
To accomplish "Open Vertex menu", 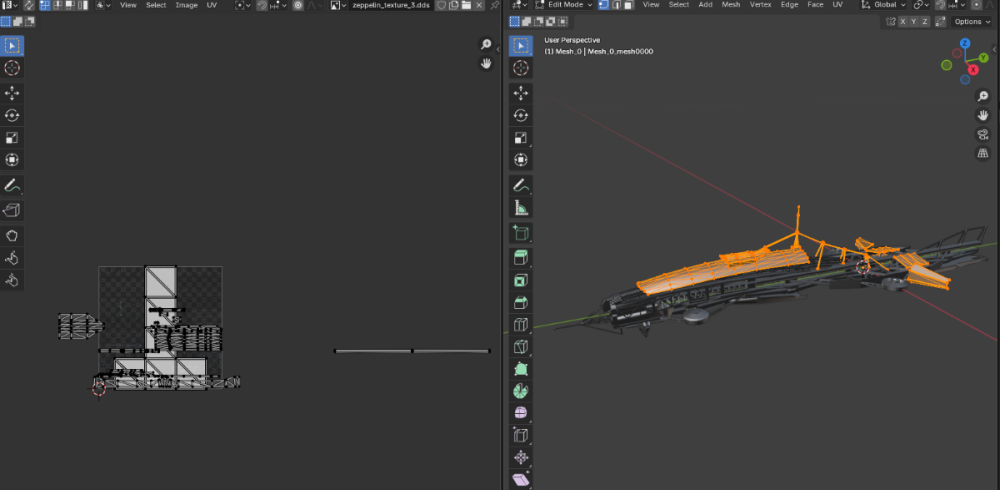I will pyautogui.click(x=760, y=5).
